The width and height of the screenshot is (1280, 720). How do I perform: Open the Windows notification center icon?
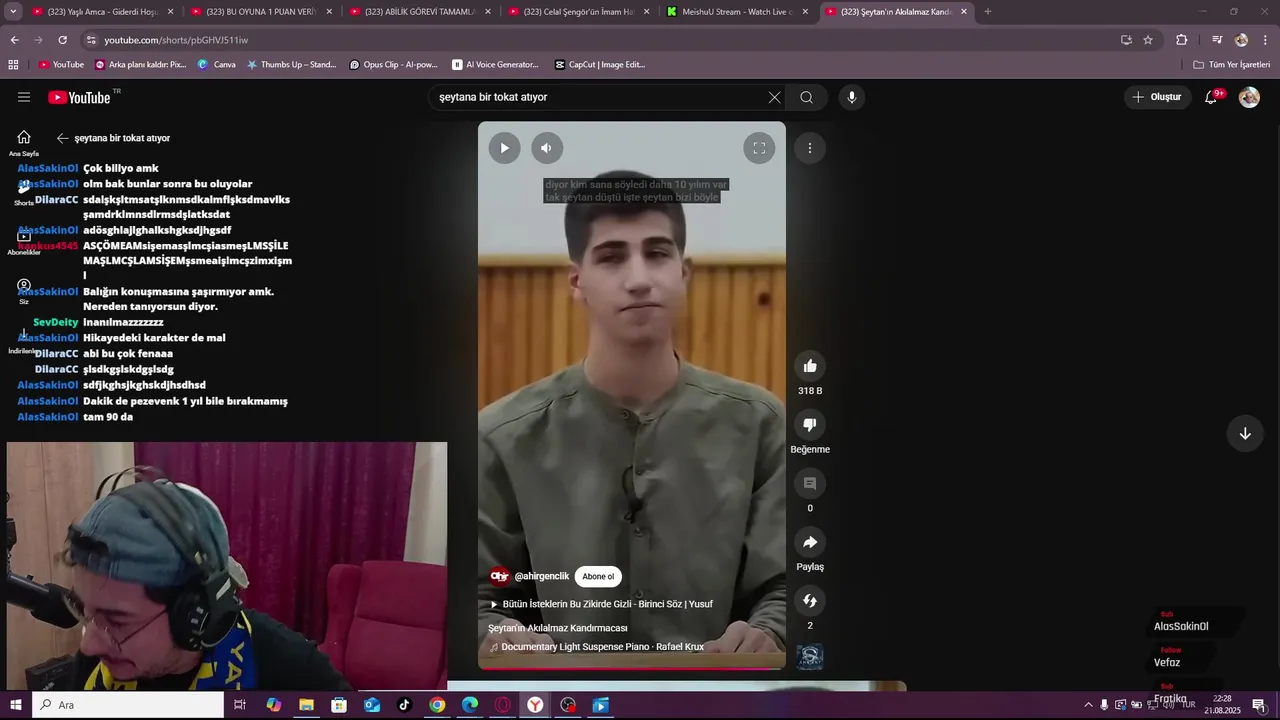1259,705
